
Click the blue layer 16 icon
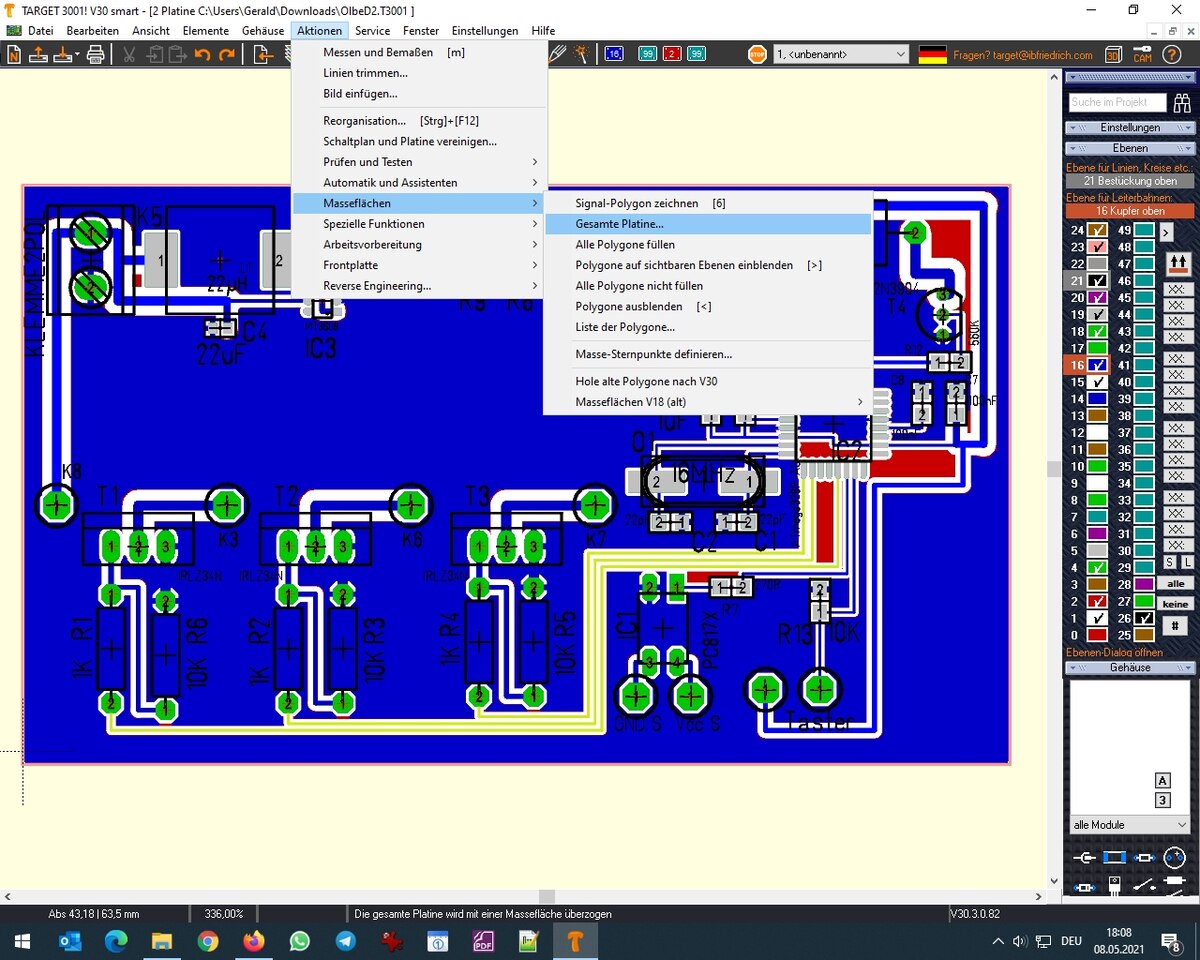(x=615, y=54)
